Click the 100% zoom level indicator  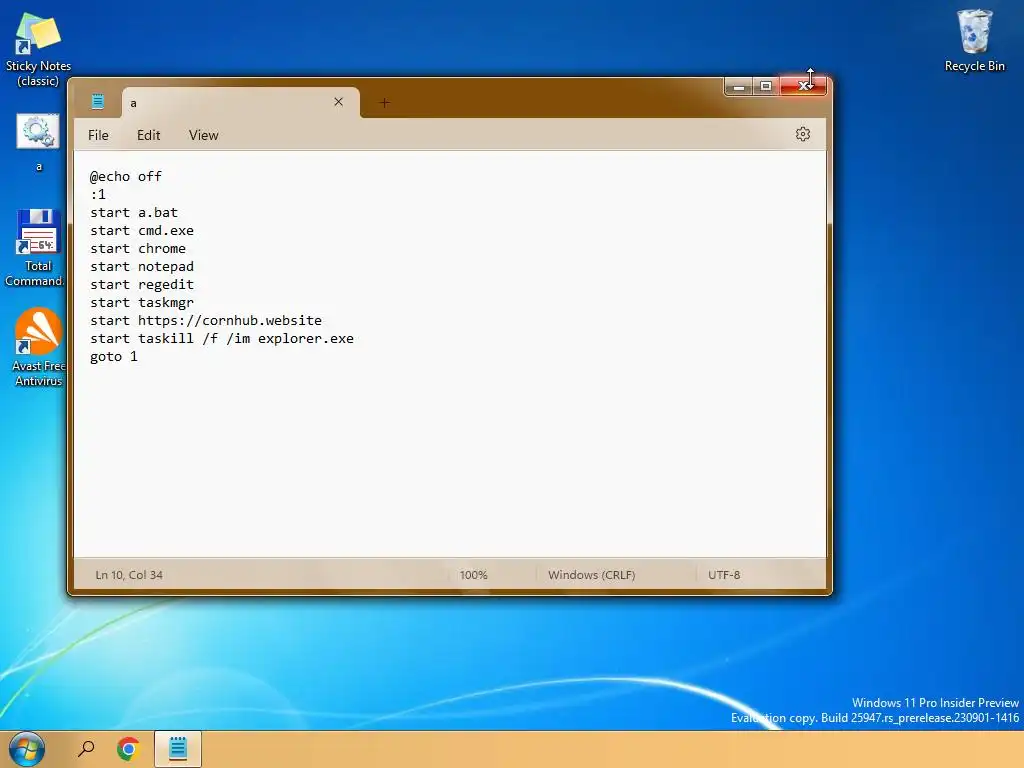point(473,575)
